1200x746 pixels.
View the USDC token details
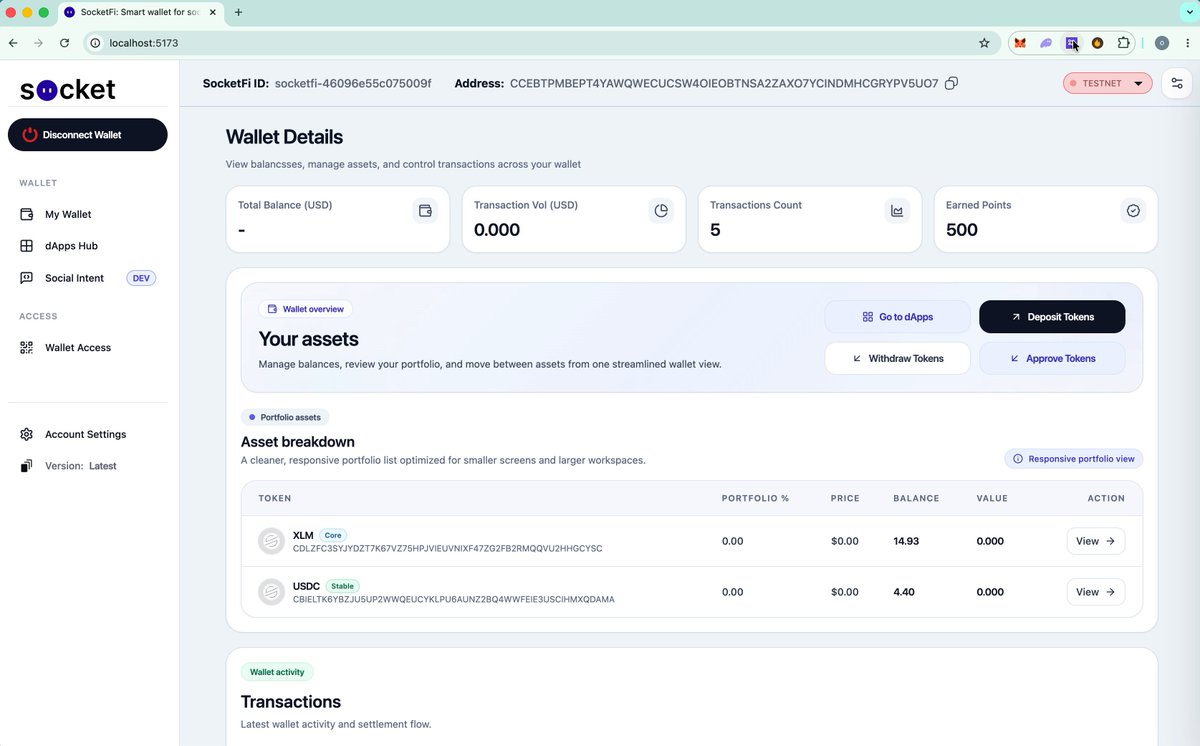pos(1096,592)
